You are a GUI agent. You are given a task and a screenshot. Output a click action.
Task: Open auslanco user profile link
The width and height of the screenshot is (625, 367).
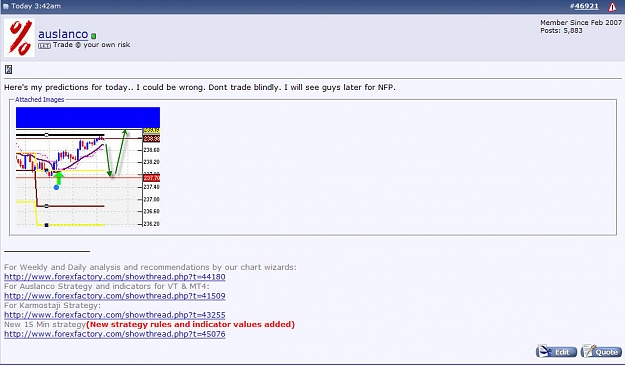(63, 34)
